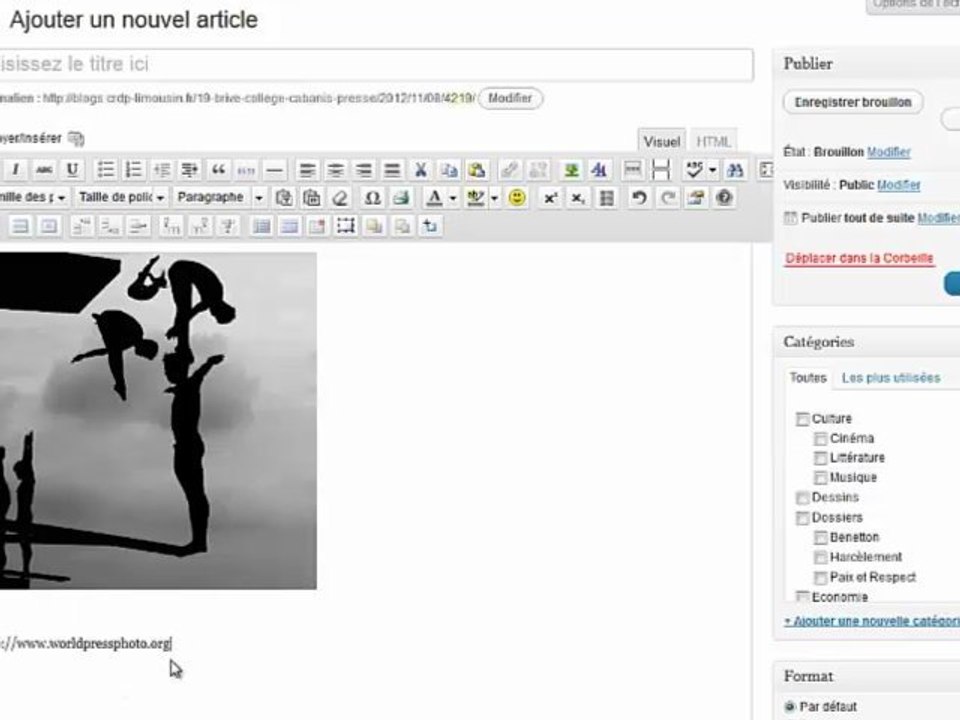This screenshot has width=960, height=720.
Task: Click the article title field
Action: pos(376,64)
